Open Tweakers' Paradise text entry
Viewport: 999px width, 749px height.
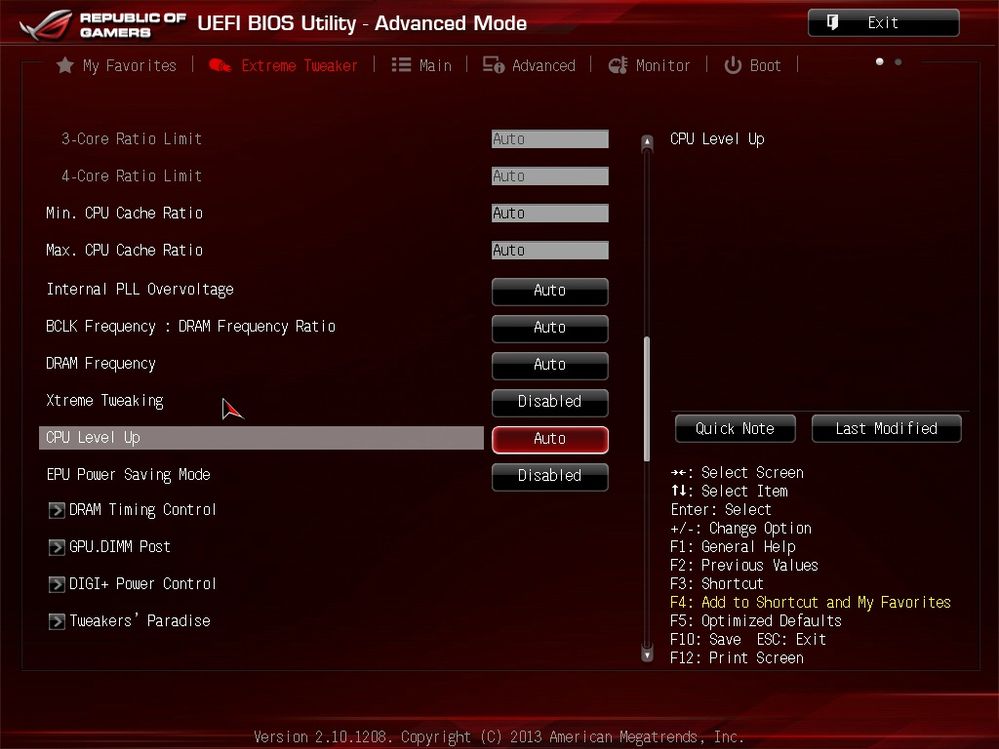click(x=140, y=620)
